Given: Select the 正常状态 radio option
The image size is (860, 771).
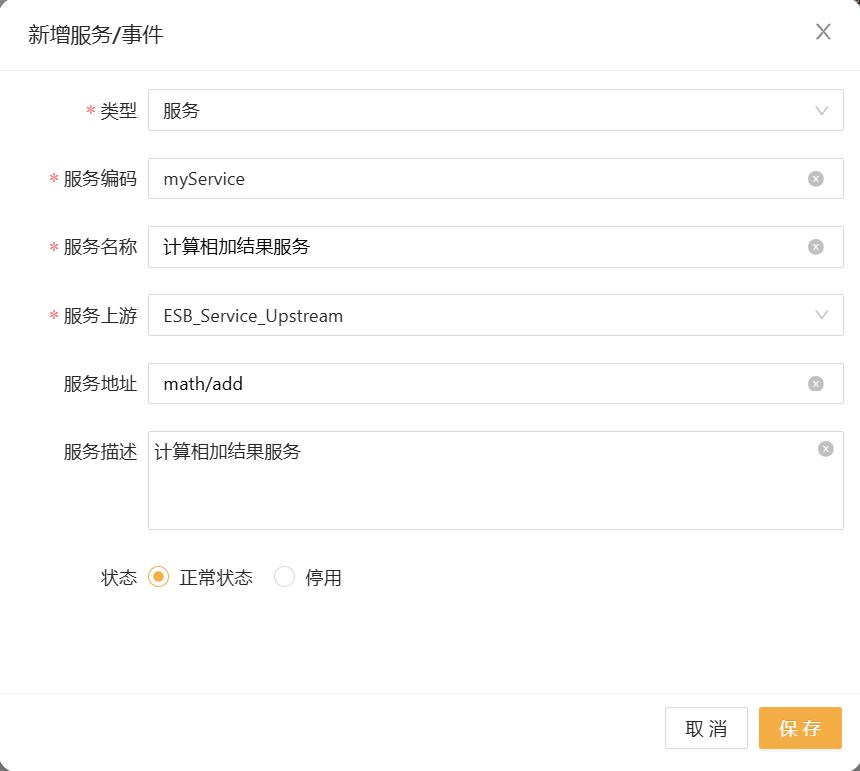Looking at the screenshot, I should (x=158, y=577).
